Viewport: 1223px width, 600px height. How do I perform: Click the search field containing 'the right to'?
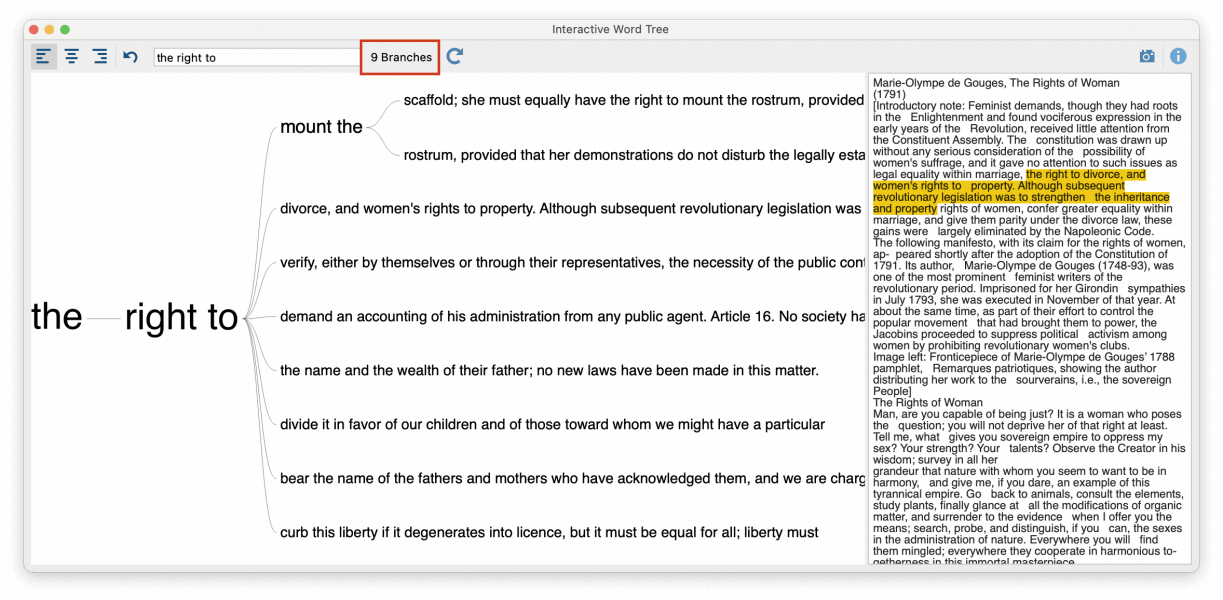point(256,58)
